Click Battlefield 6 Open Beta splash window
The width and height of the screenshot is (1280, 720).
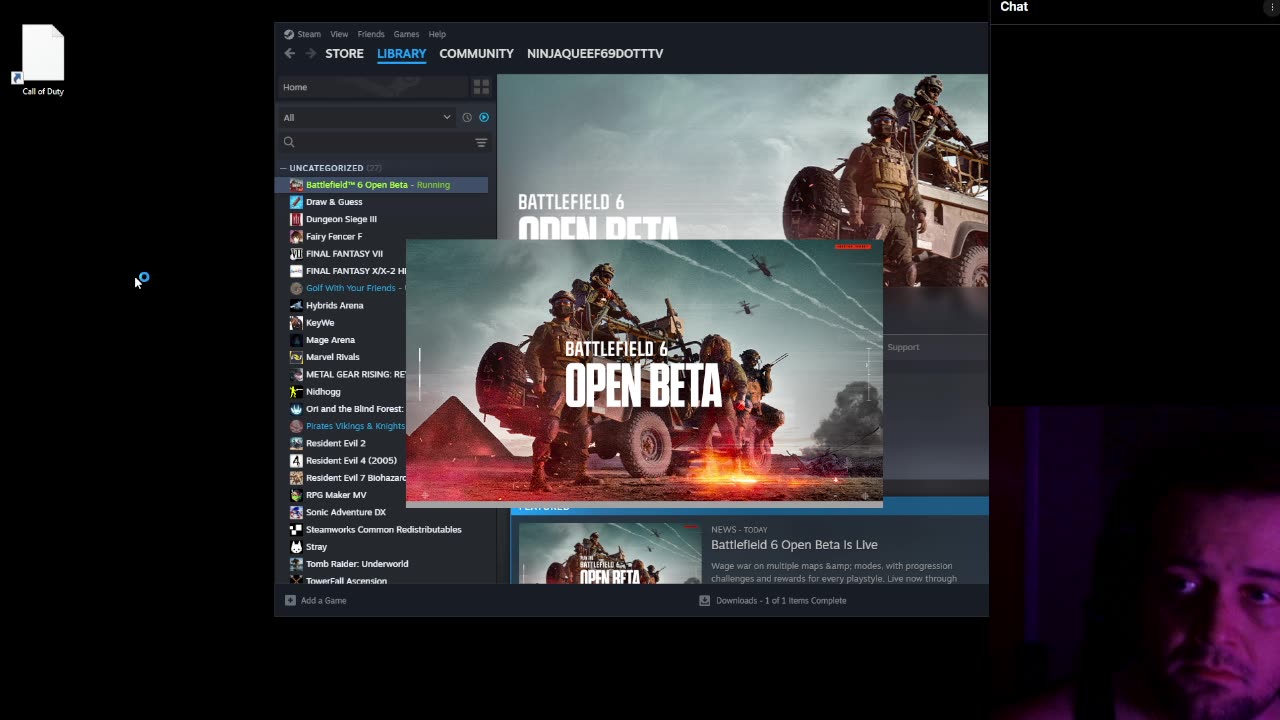click(x=644, y=371)
